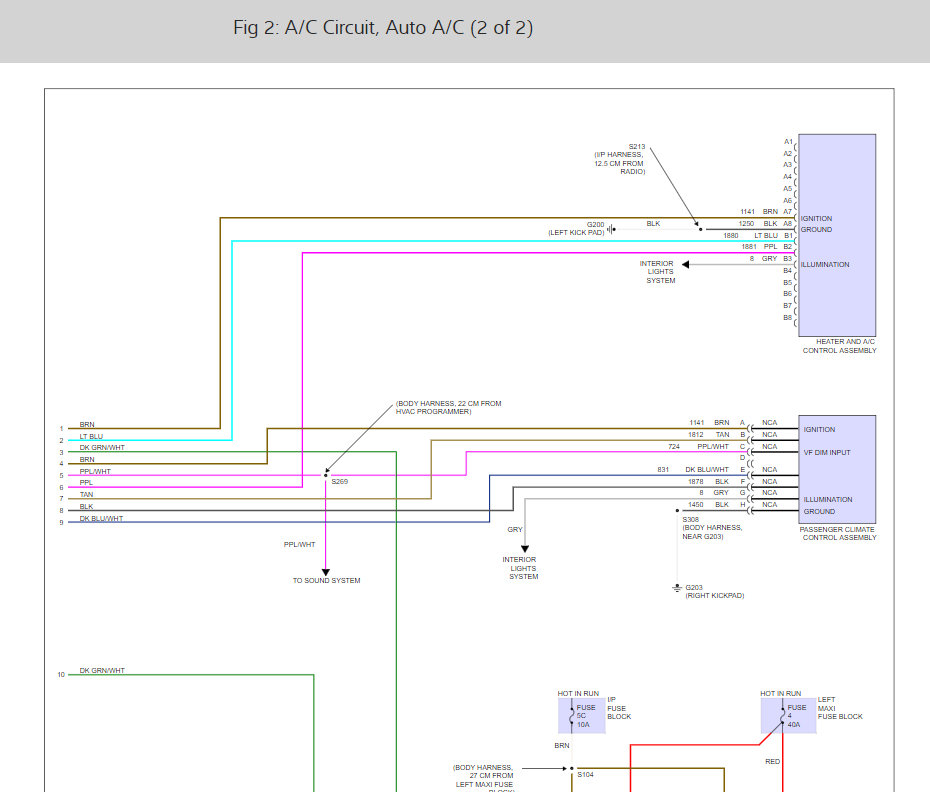Click the G200 ground symbol
The width and height of the screenshot is (930, 805).
tap(611, 229)
